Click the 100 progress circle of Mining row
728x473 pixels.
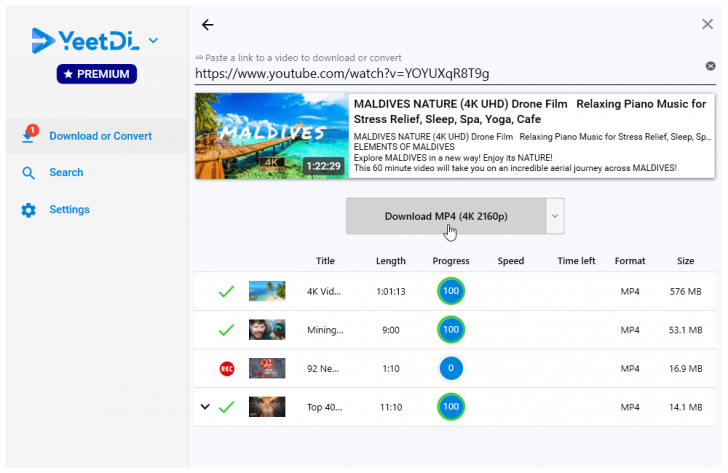pos(451,330)
